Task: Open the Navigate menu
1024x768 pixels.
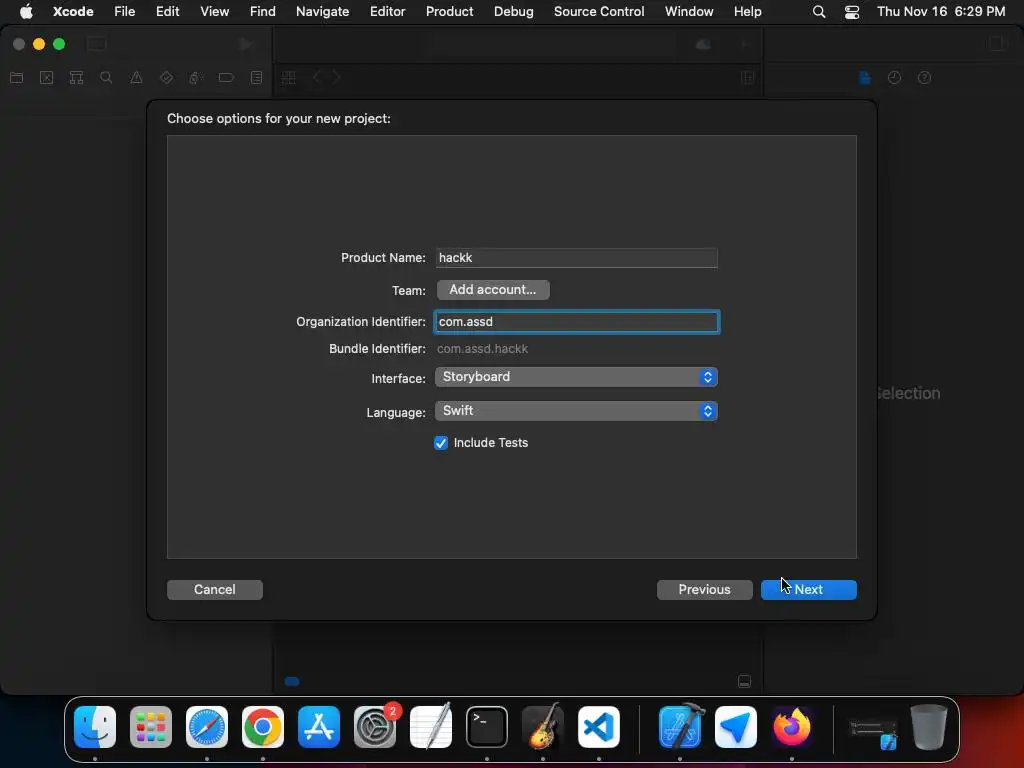Action: click(x=323, y=11)
